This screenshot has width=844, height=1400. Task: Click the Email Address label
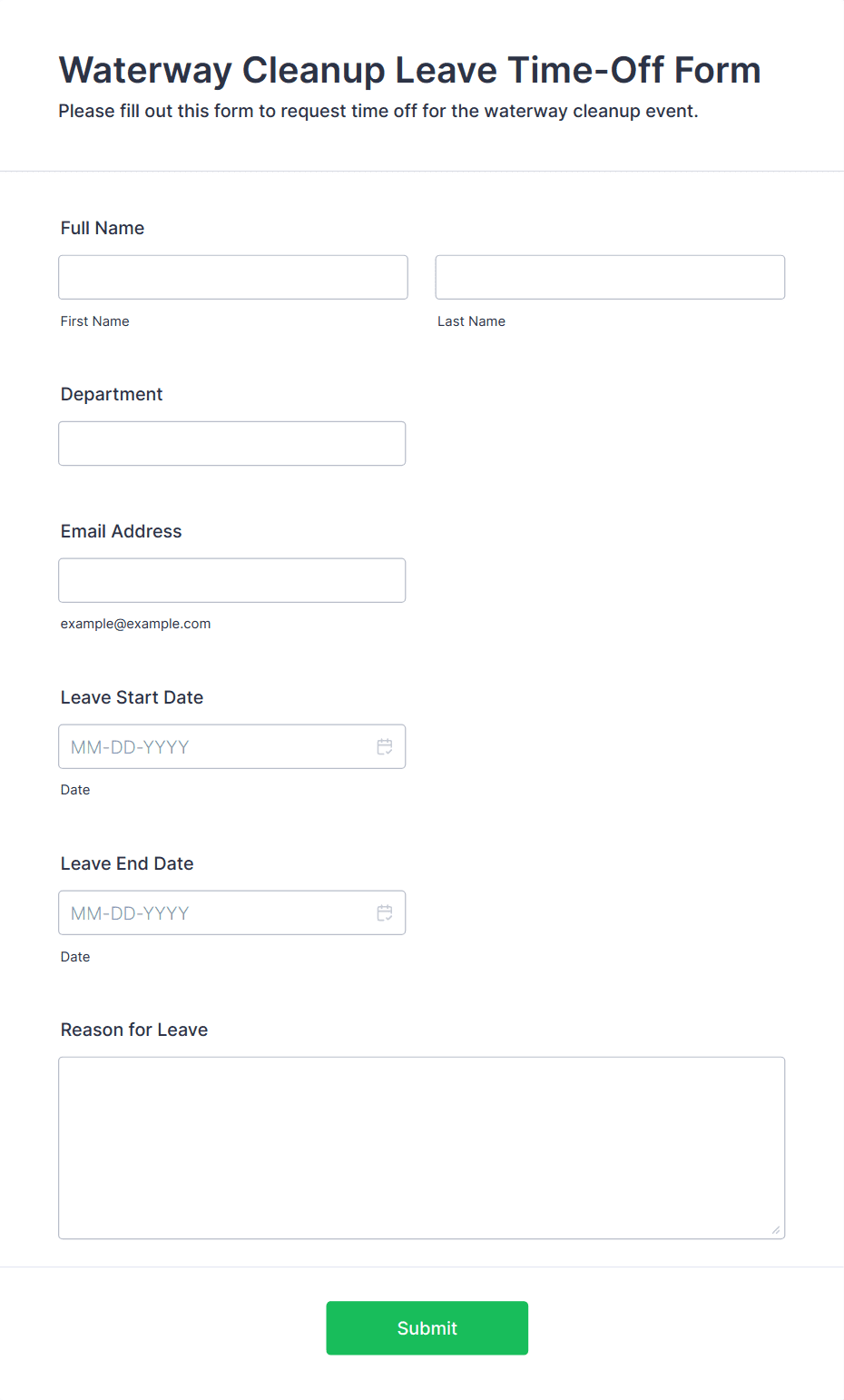coord(122,531)
